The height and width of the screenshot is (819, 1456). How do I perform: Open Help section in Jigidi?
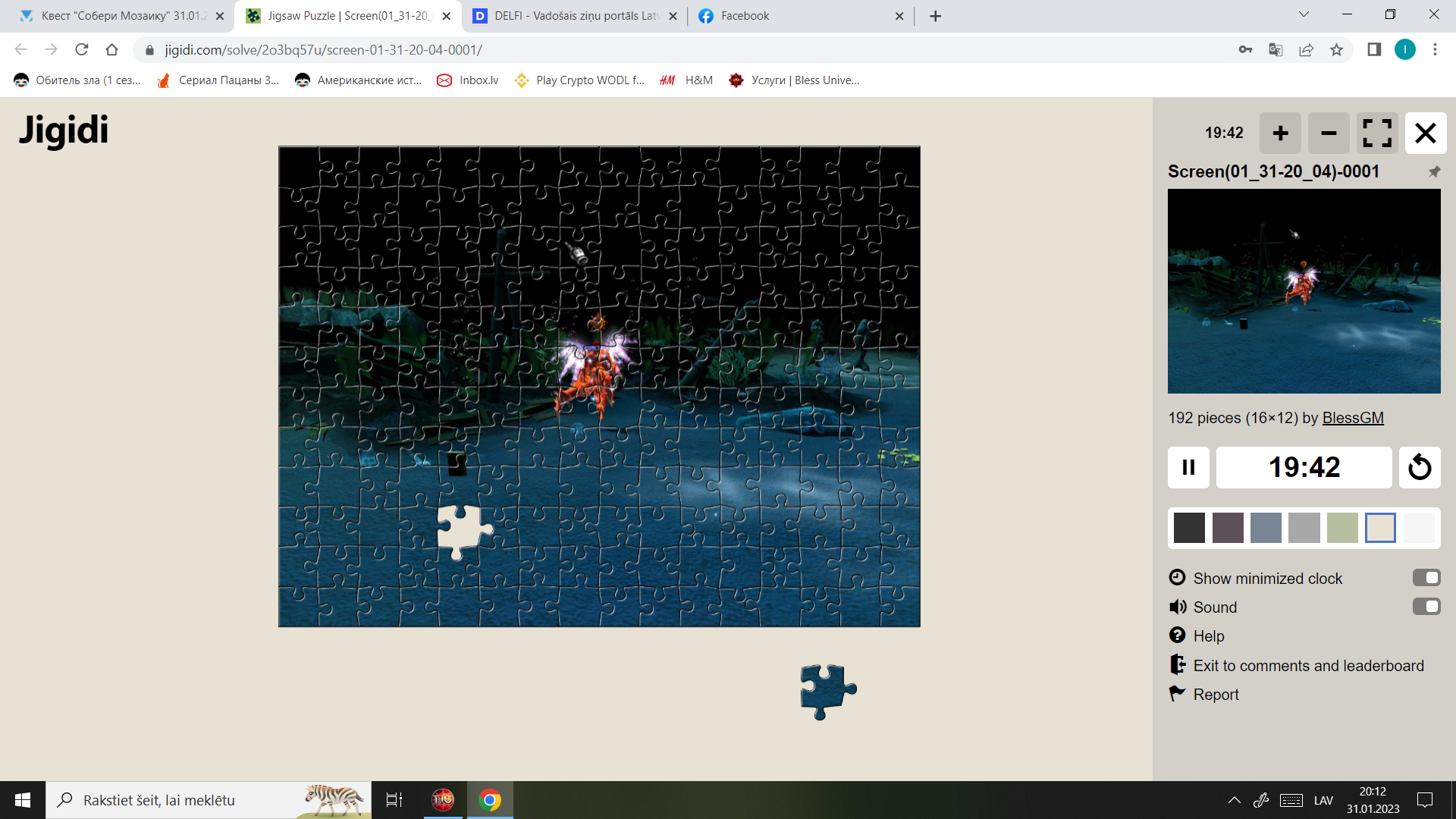1207,635
